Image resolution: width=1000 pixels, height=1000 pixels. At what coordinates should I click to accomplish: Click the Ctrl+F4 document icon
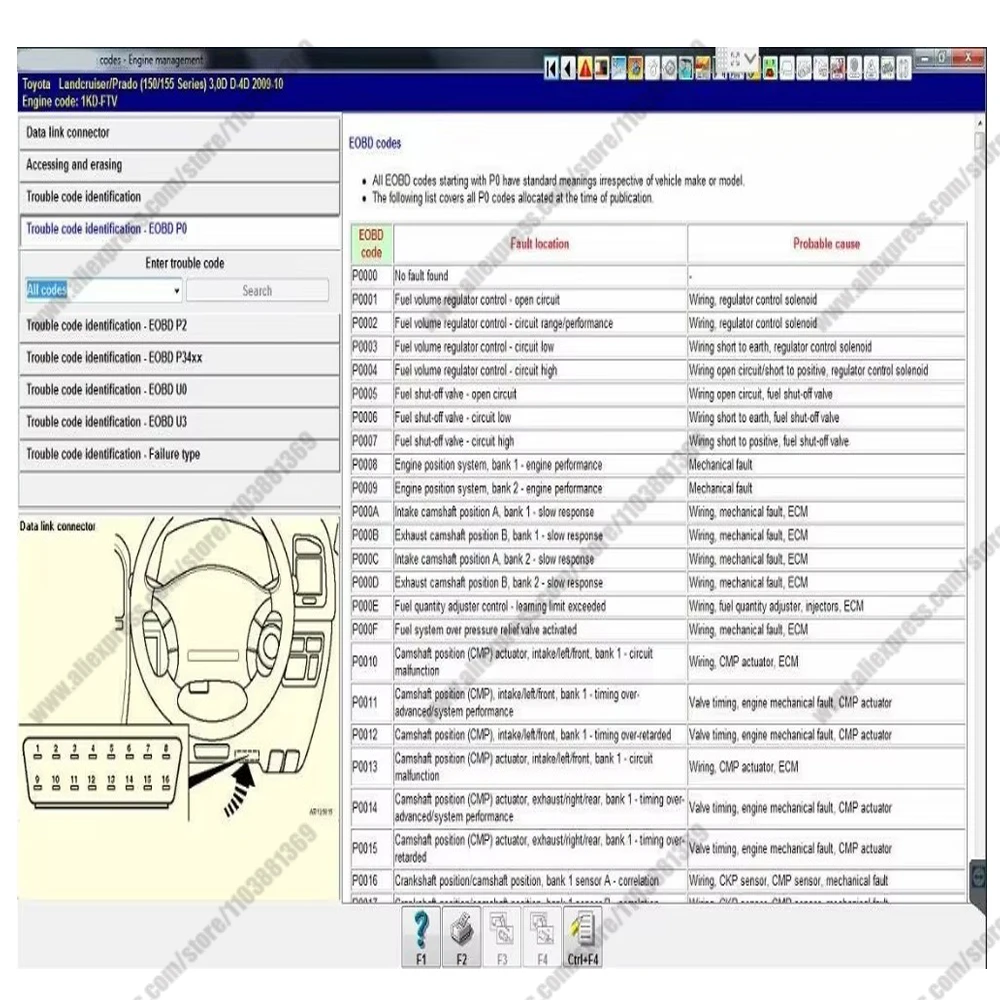pos(582,936)
